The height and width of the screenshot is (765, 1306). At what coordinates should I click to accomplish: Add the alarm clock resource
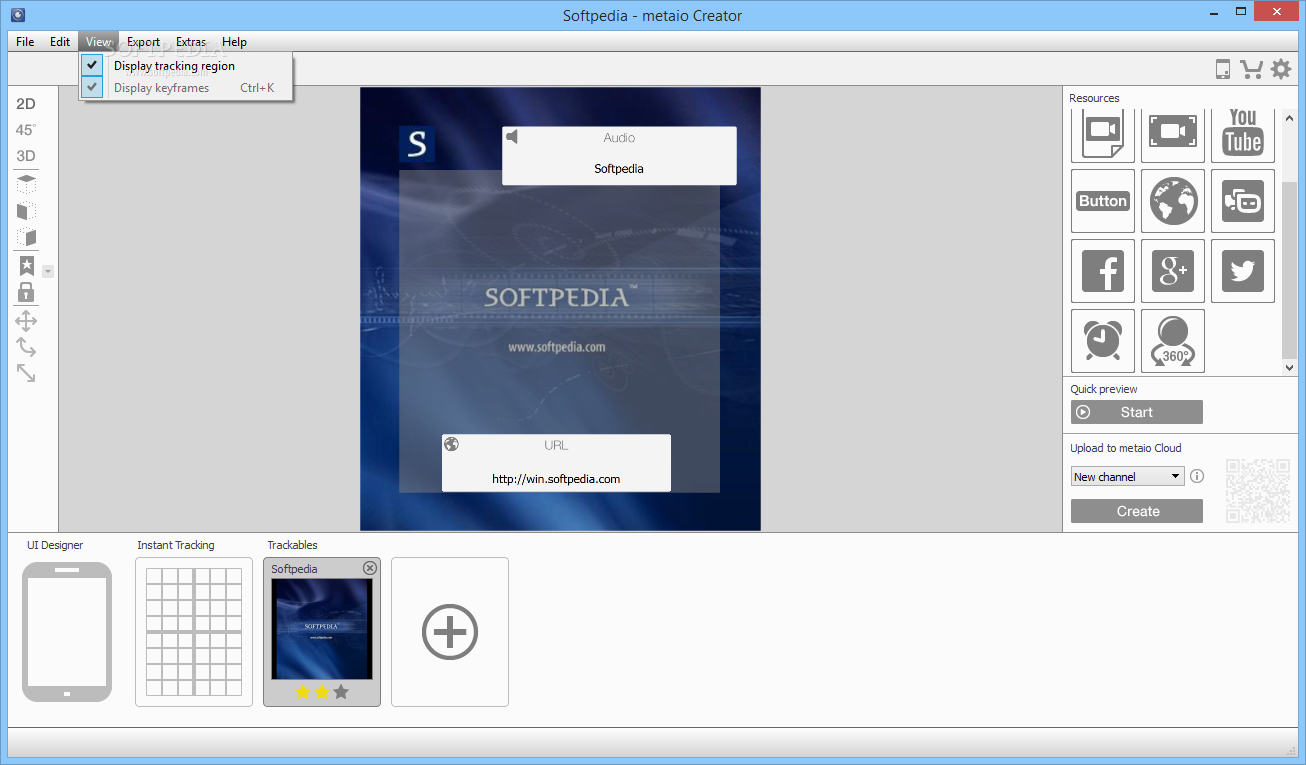point(1103,341)
